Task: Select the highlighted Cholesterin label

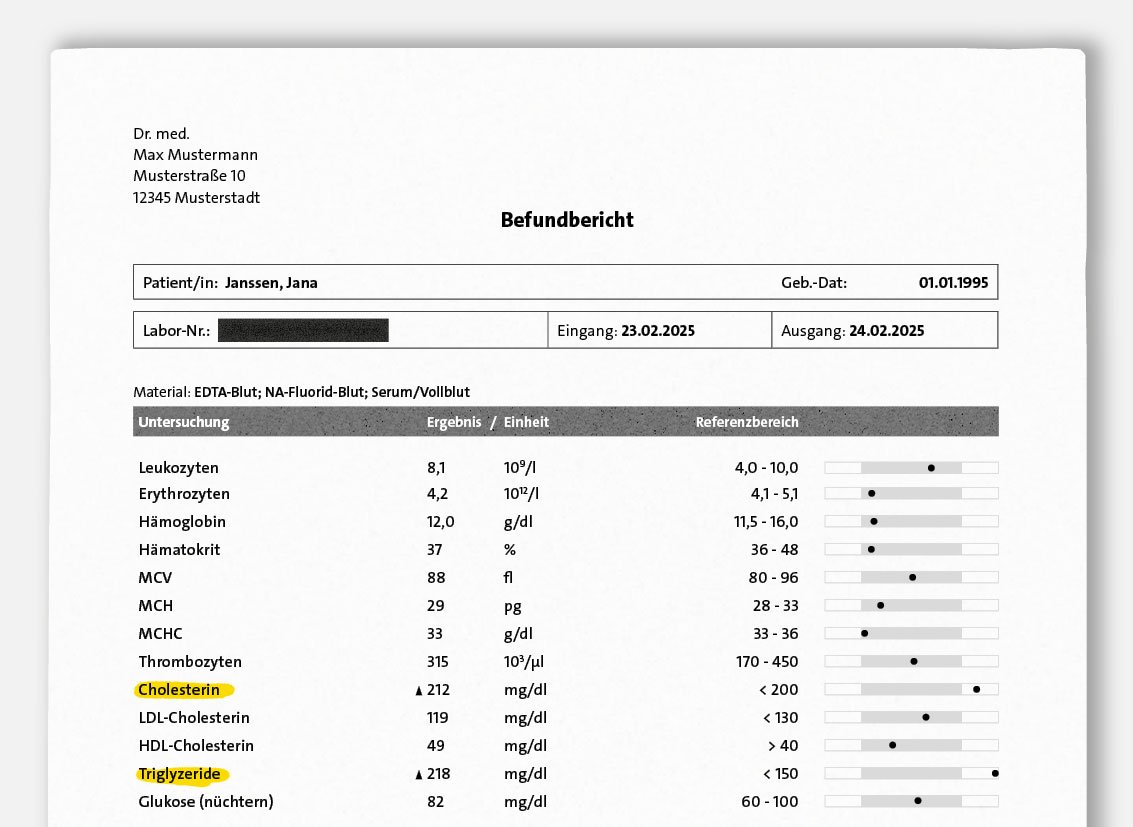Action: pos(179,690)
